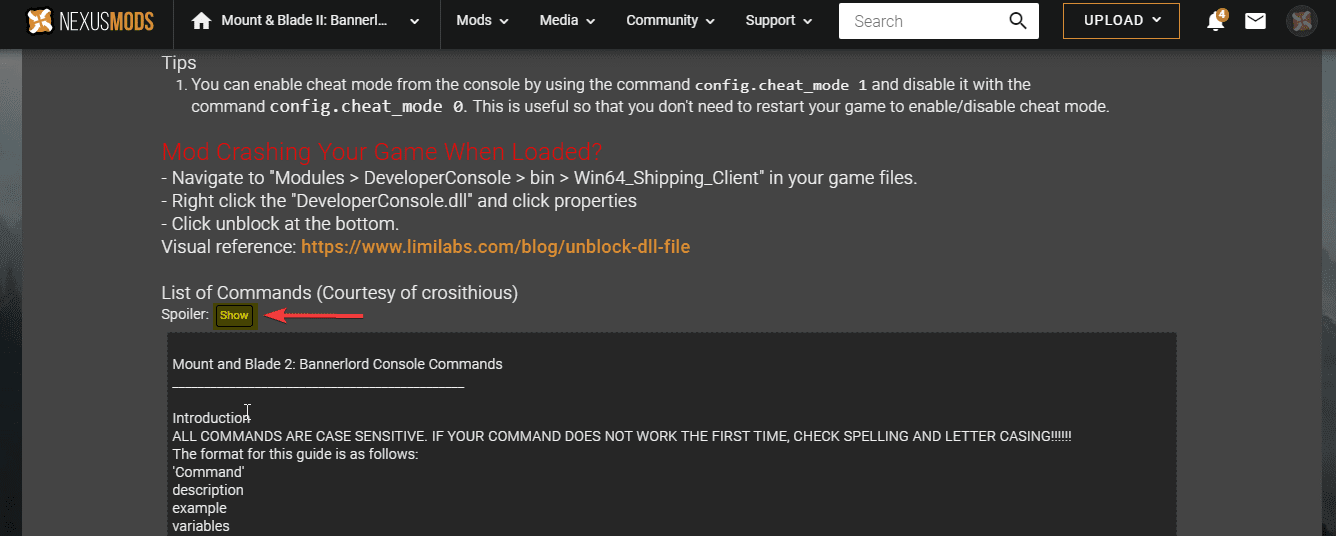1336x536 pixels.
Task: Click the search magnifier icon
Action: pos(1017,21)
